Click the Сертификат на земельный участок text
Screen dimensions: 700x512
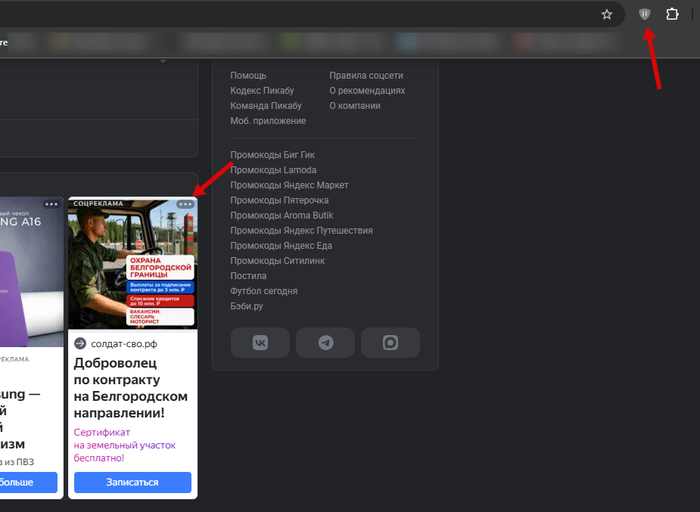click(125, 445)
